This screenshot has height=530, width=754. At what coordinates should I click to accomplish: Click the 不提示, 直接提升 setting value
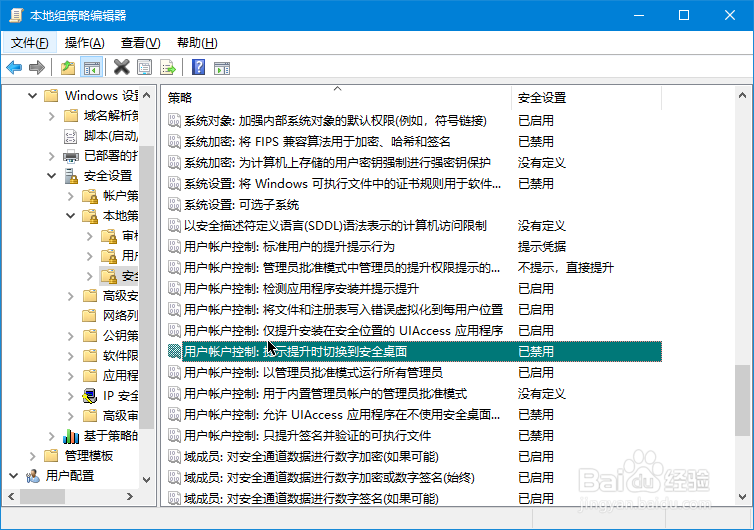click(566, 267)
